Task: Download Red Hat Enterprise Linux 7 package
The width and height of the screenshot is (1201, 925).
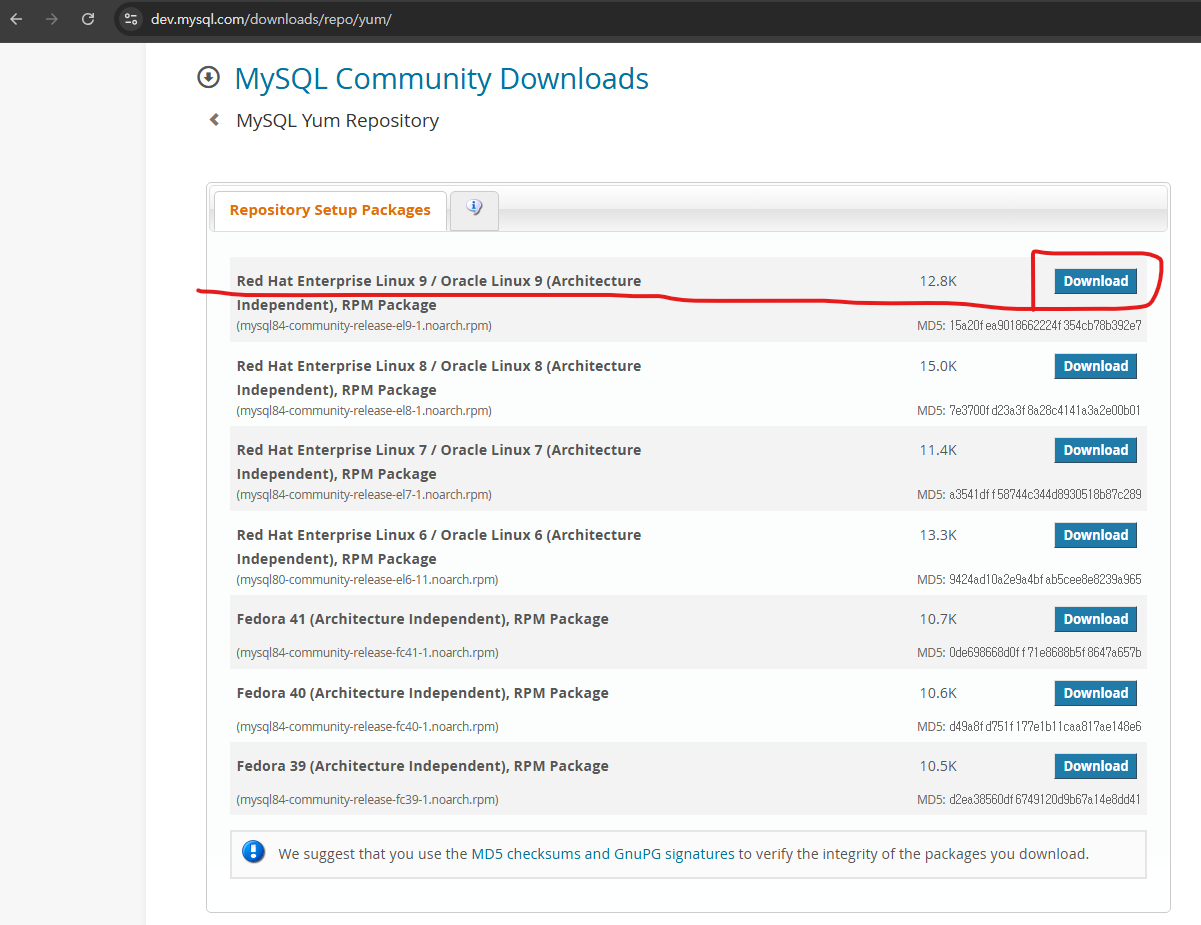Action: click(x=1095, y=450)
